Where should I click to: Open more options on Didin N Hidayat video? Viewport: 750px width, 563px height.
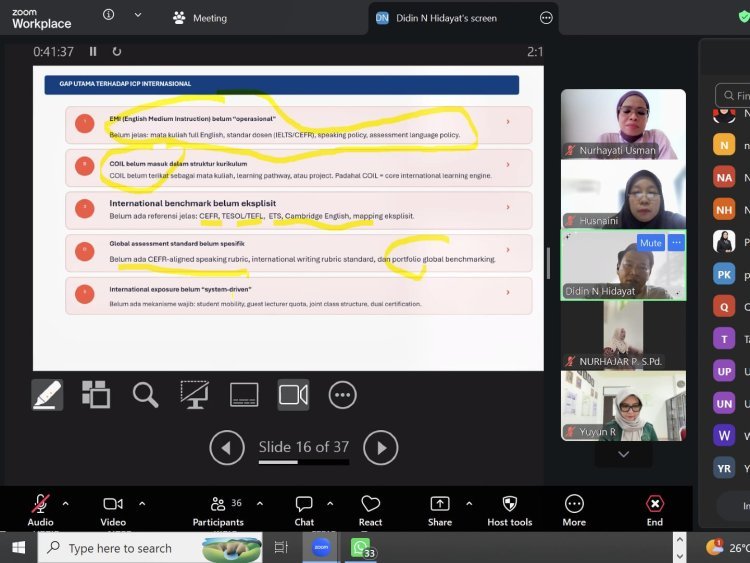676,243
